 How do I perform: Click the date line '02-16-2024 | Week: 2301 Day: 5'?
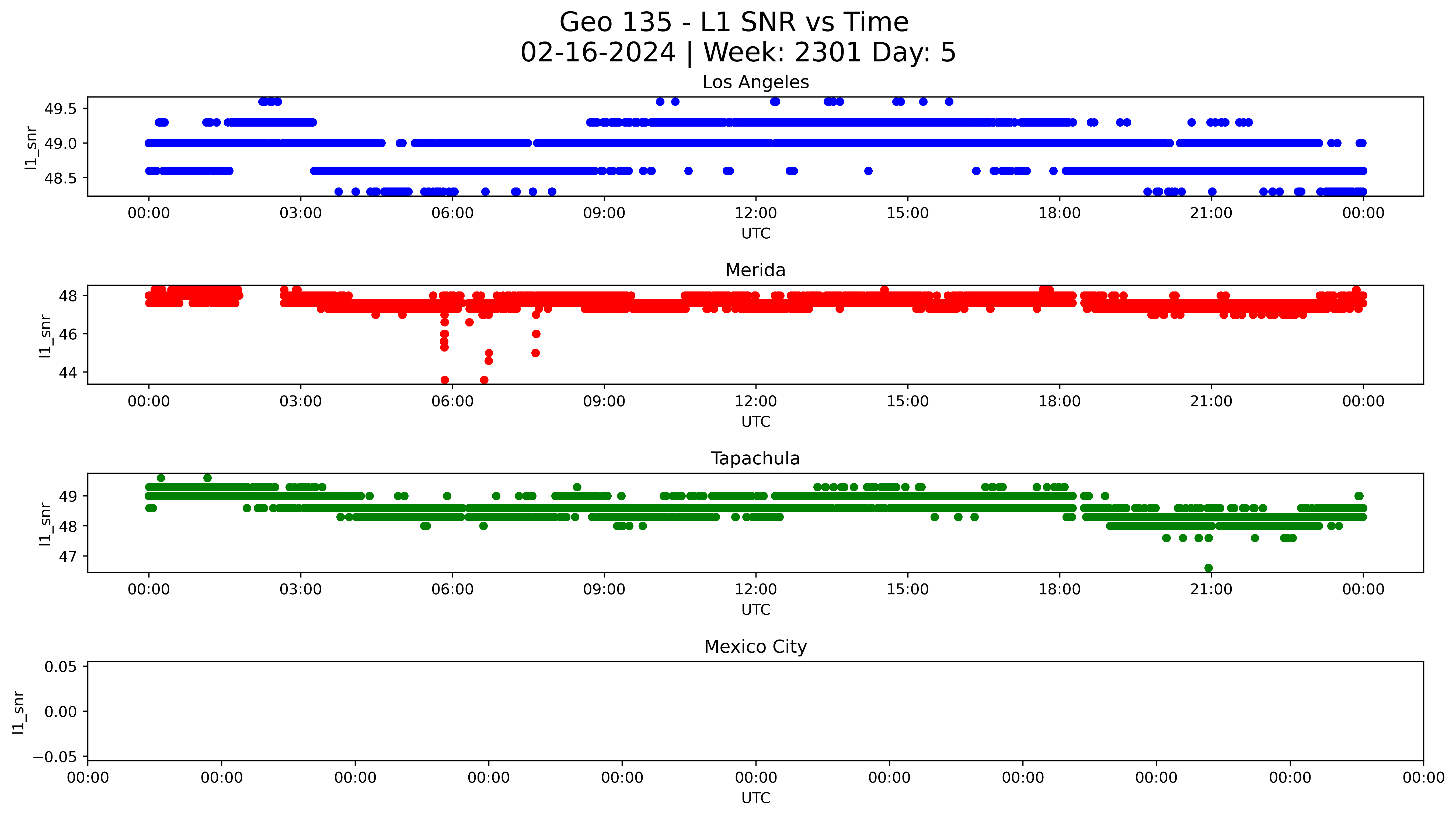(x=738, y=53)
